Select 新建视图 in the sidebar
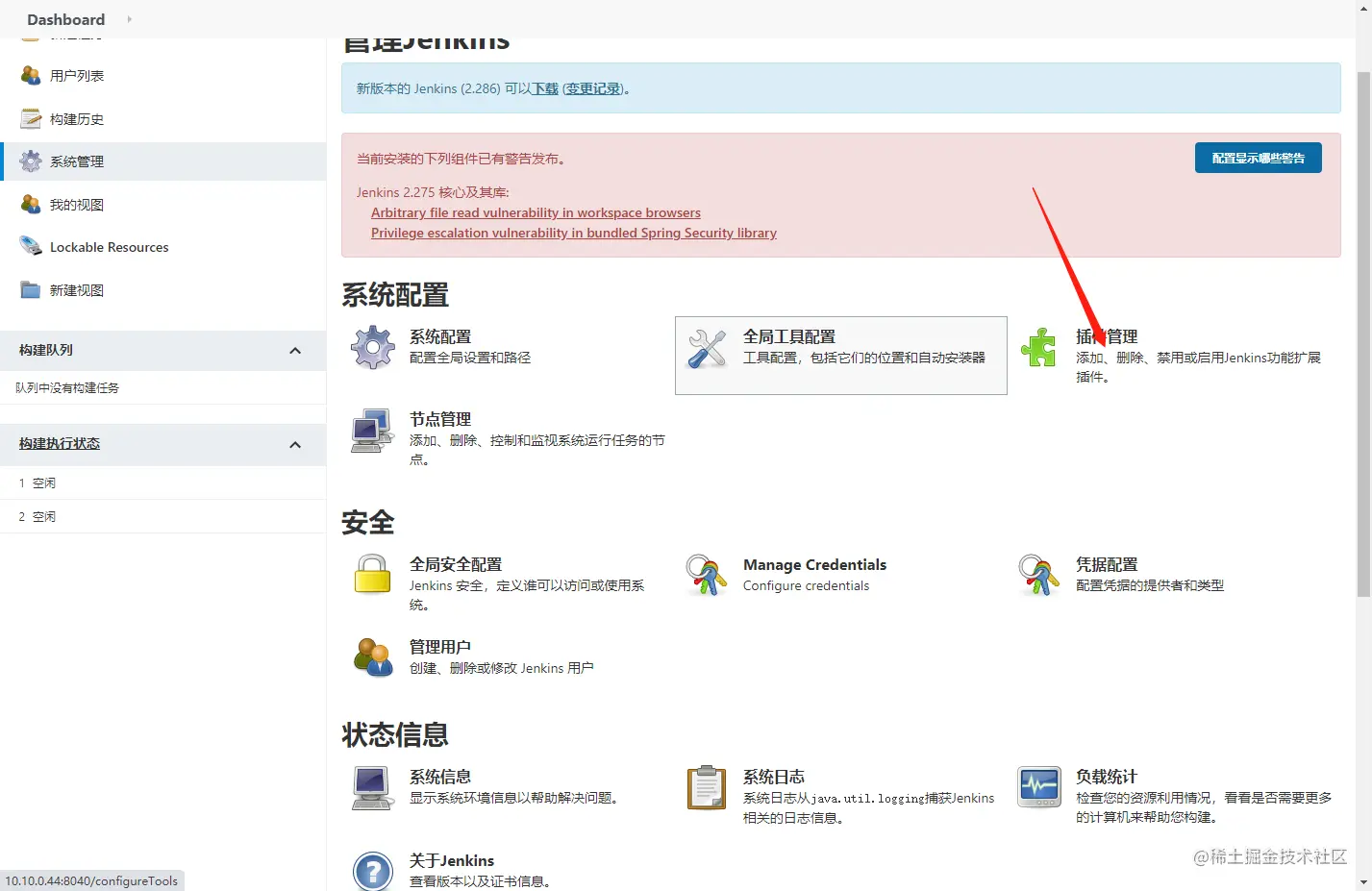This screenshot has width=1372, height=891. pos(77,290)
